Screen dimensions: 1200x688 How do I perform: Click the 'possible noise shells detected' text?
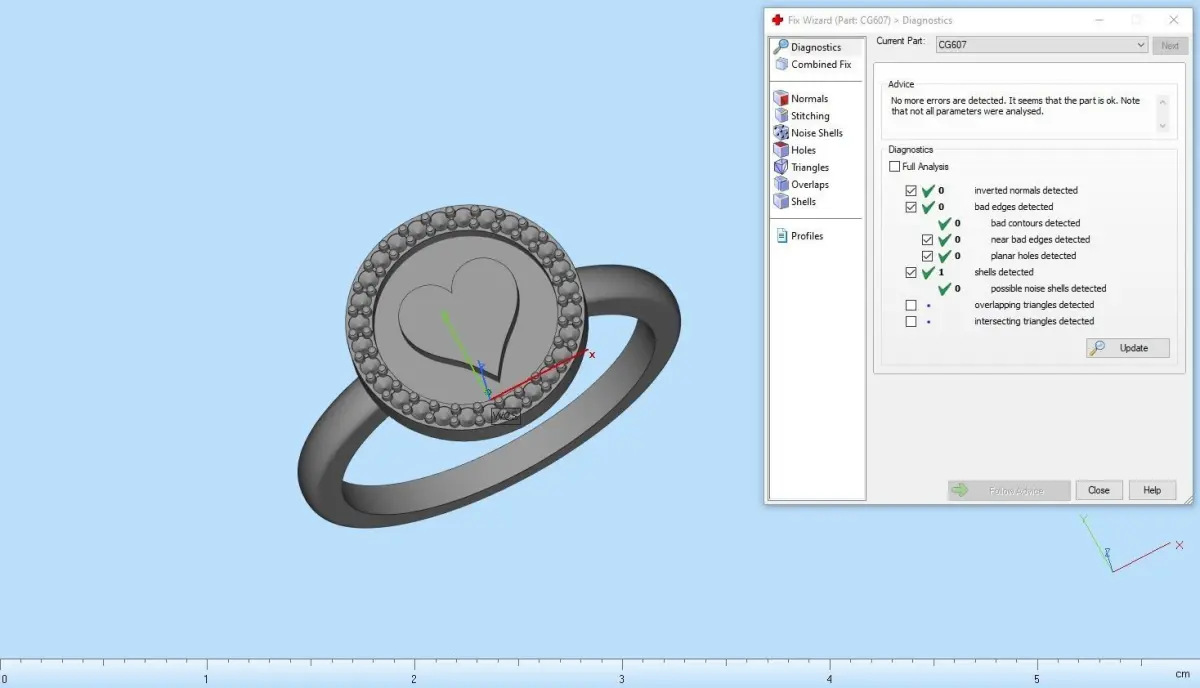(1048, 288)
